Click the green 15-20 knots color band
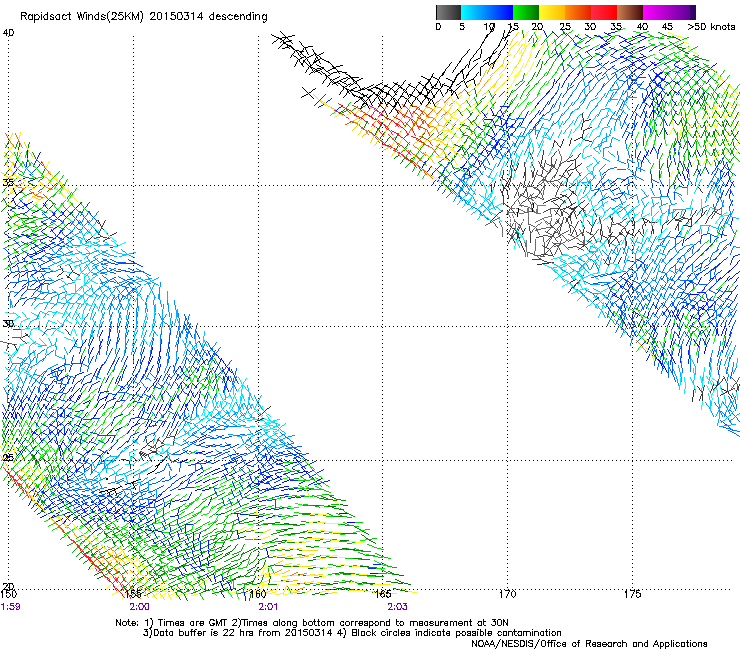Viewport: 740px width, 650px height. (x=526, y=12)
